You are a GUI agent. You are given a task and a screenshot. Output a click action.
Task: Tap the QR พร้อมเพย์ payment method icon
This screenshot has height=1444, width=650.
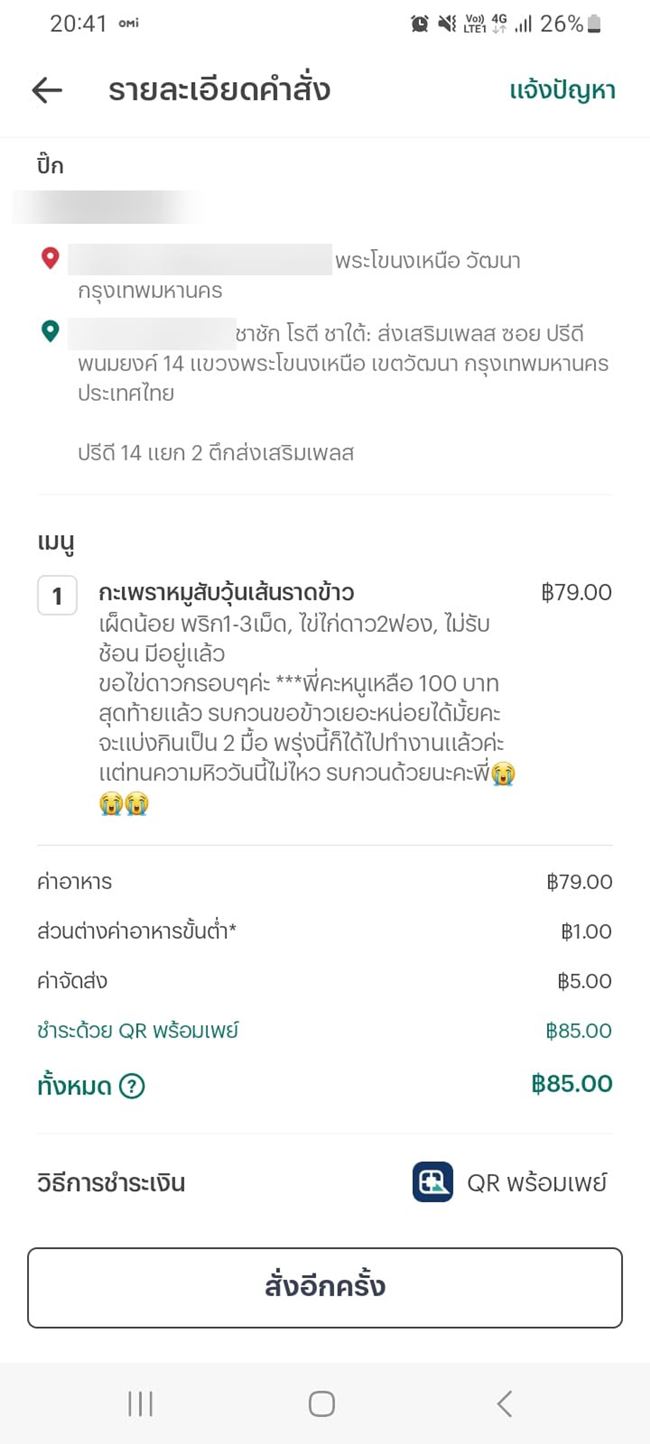coord(433,1182)
